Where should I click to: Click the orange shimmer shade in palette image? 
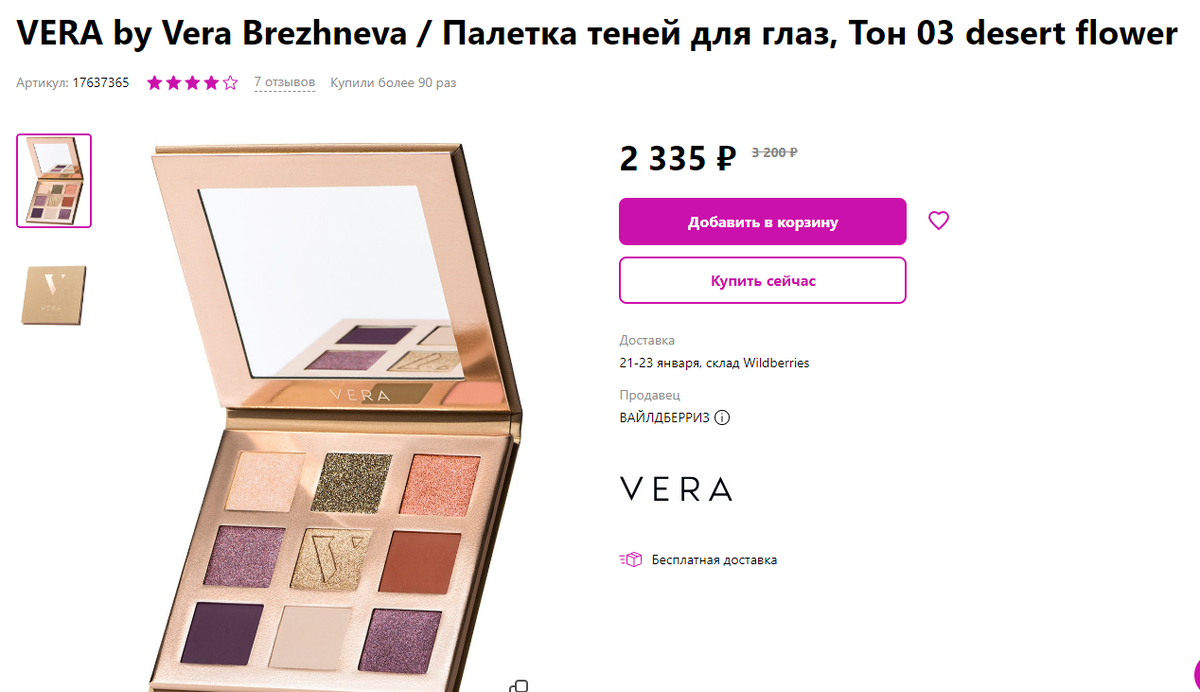pos(431,478)
